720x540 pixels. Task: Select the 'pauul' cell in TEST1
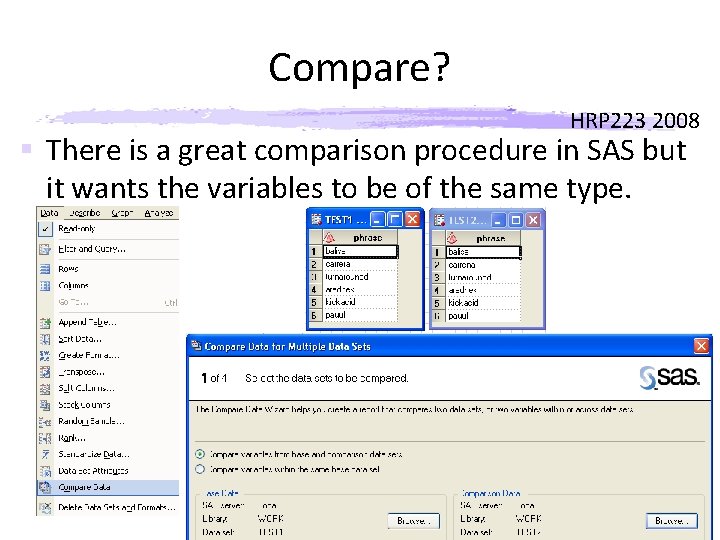tap(360, 315)
